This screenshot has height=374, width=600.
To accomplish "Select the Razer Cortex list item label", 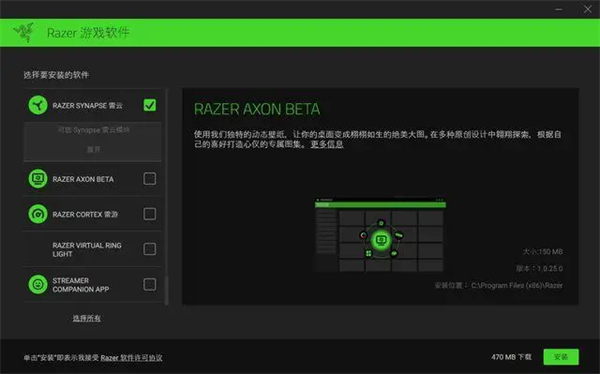I will pyautogui.click(x=85, y=214).
